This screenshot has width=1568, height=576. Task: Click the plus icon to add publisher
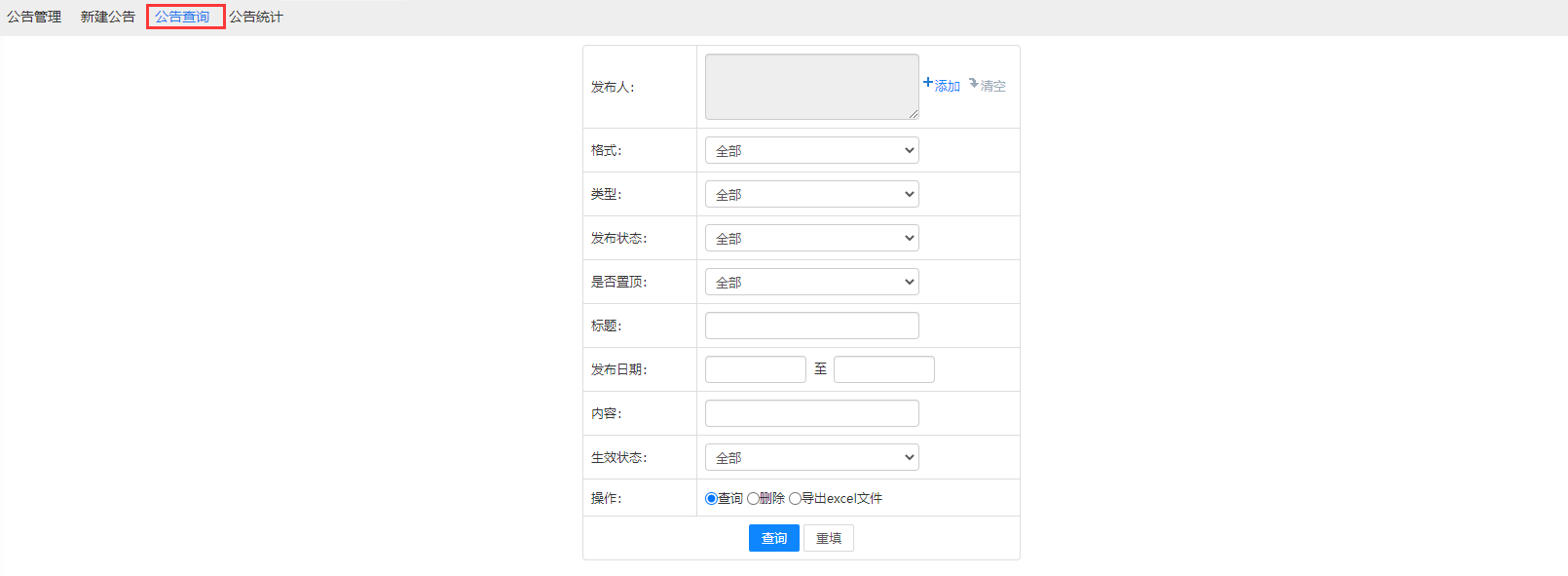tap(928, 83)
